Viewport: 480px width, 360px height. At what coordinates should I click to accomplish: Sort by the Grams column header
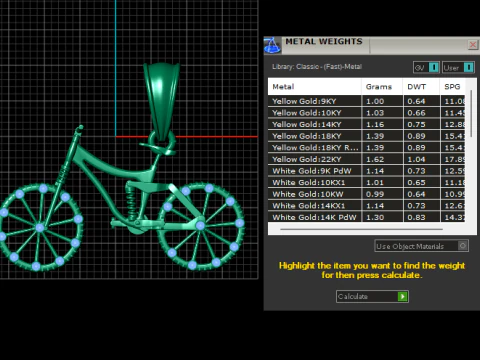point(382,87)
